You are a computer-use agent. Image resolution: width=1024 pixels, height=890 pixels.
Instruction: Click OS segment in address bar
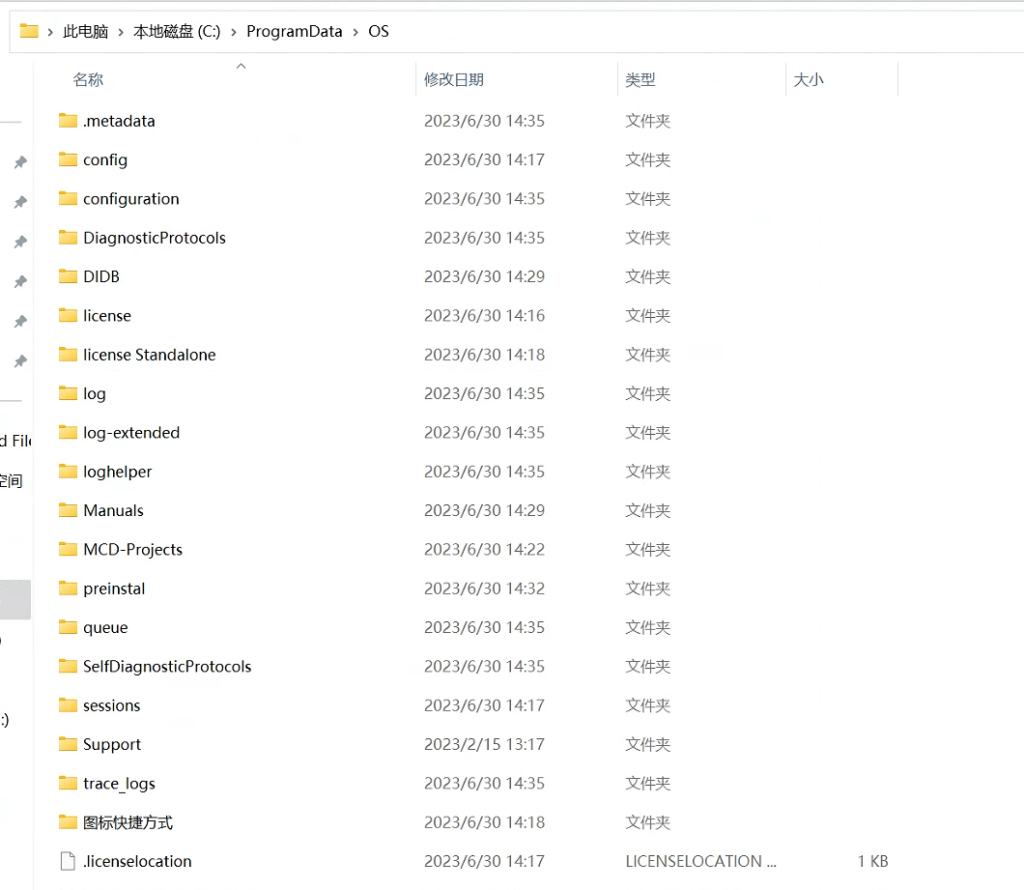pos(378,32)
